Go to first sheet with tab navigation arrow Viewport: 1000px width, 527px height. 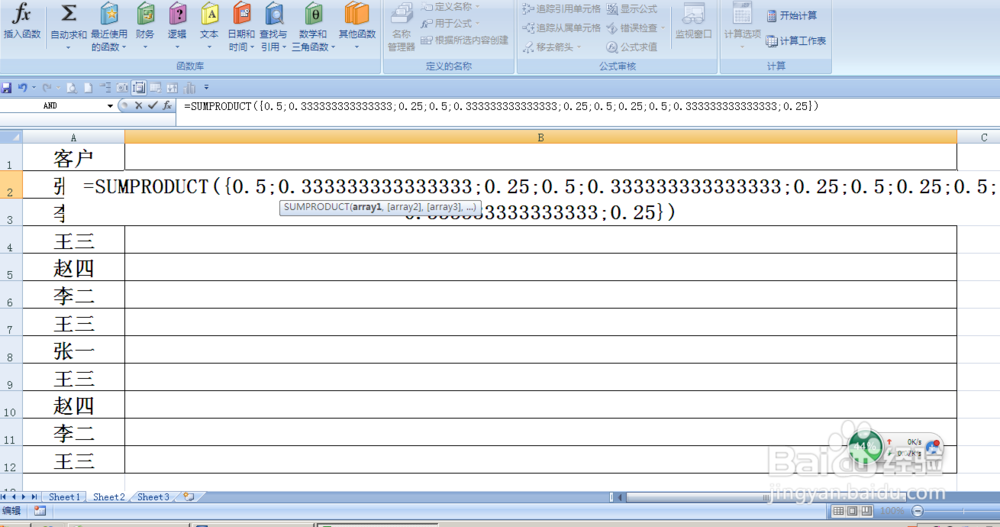pyautogui.click(x=4, y=496)
